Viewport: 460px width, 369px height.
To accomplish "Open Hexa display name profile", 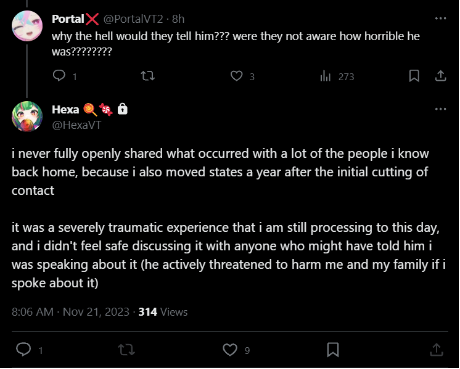I will point(65,109).
